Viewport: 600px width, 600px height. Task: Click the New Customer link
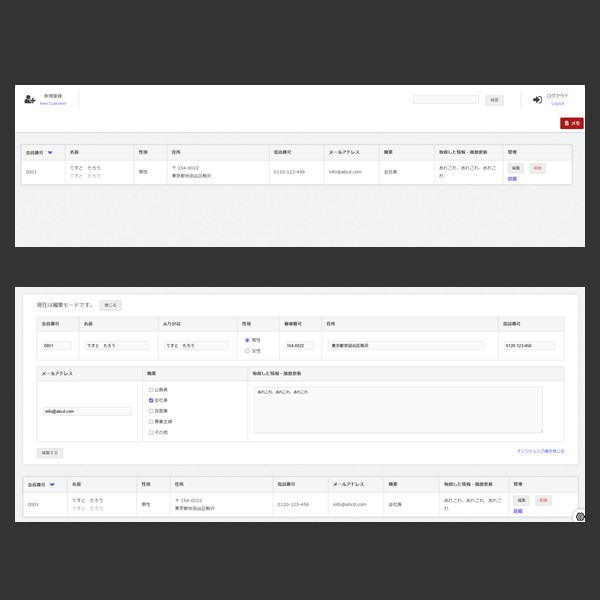click(53, 103)
